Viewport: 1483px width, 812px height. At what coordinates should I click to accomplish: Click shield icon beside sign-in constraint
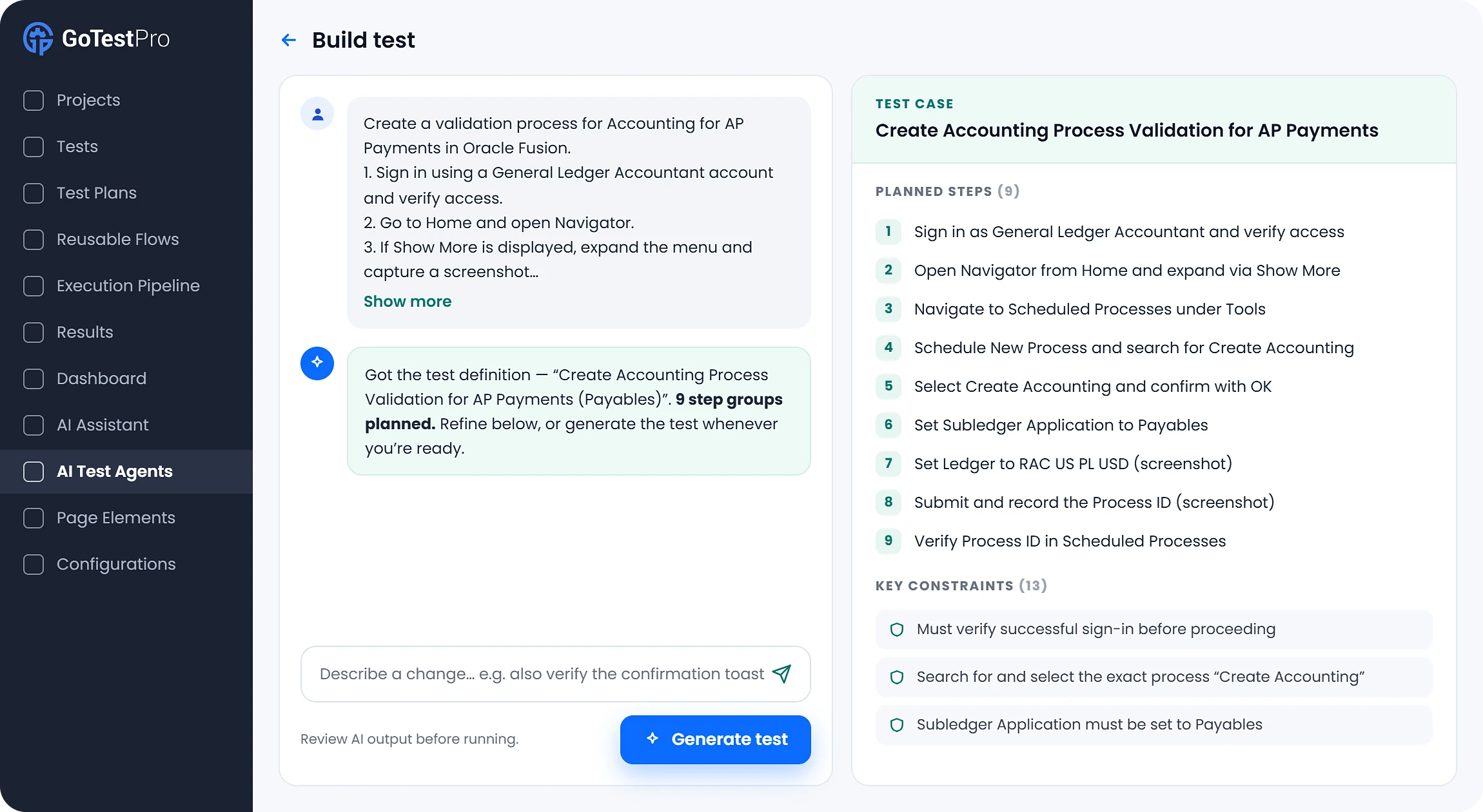pyautogui.click(x=897, y=629)
